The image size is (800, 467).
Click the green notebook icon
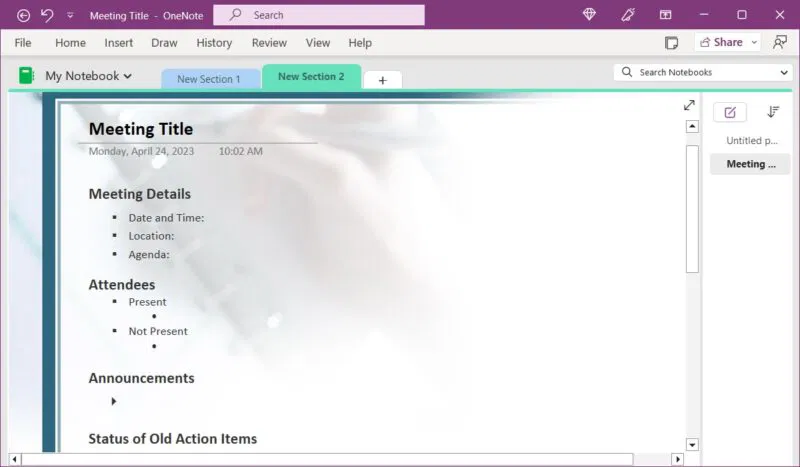click(26, 76)
